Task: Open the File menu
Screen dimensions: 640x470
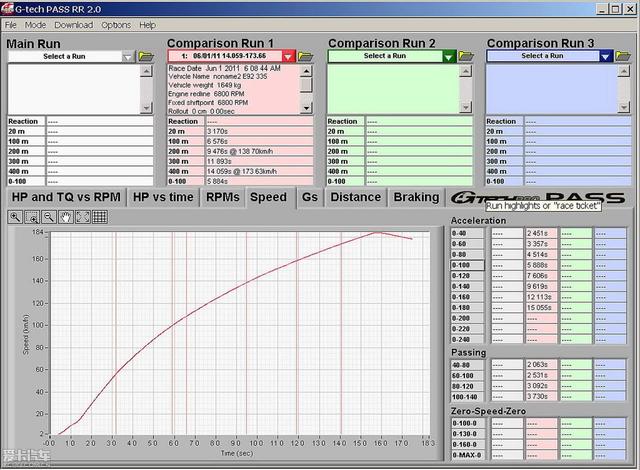Action: 11,25
